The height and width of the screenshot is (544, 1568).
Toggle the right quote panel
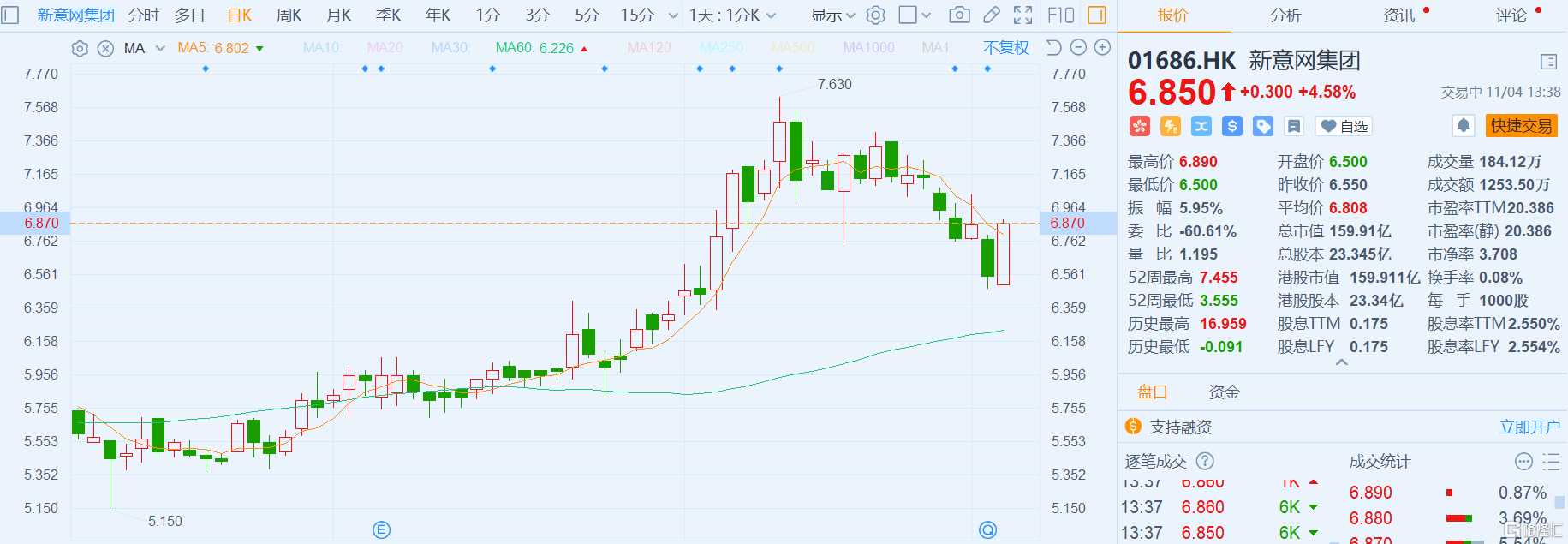click(x=1096, y=15)
